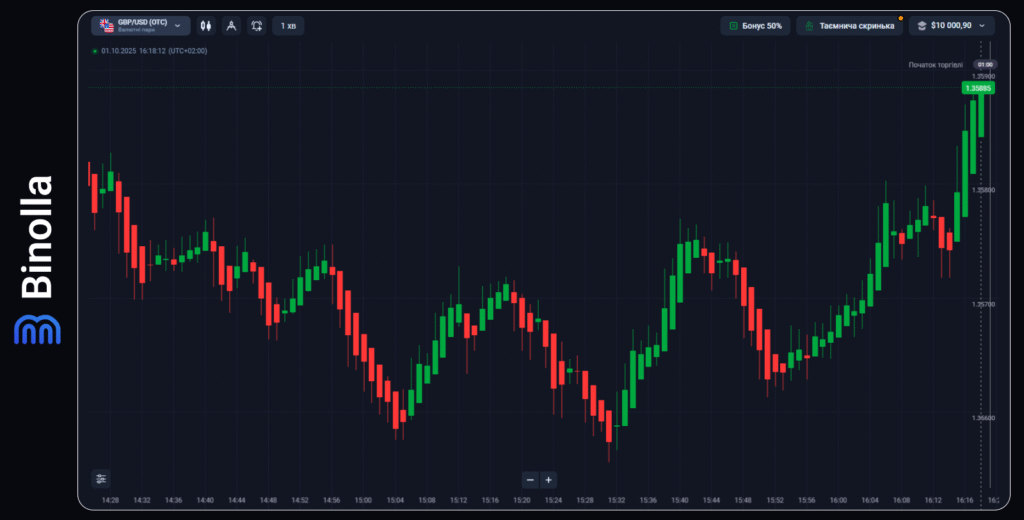The width and height of the screenshot is (1024, 520).
Task: Click the 01.10.2025 server time text
Action: 154,50
